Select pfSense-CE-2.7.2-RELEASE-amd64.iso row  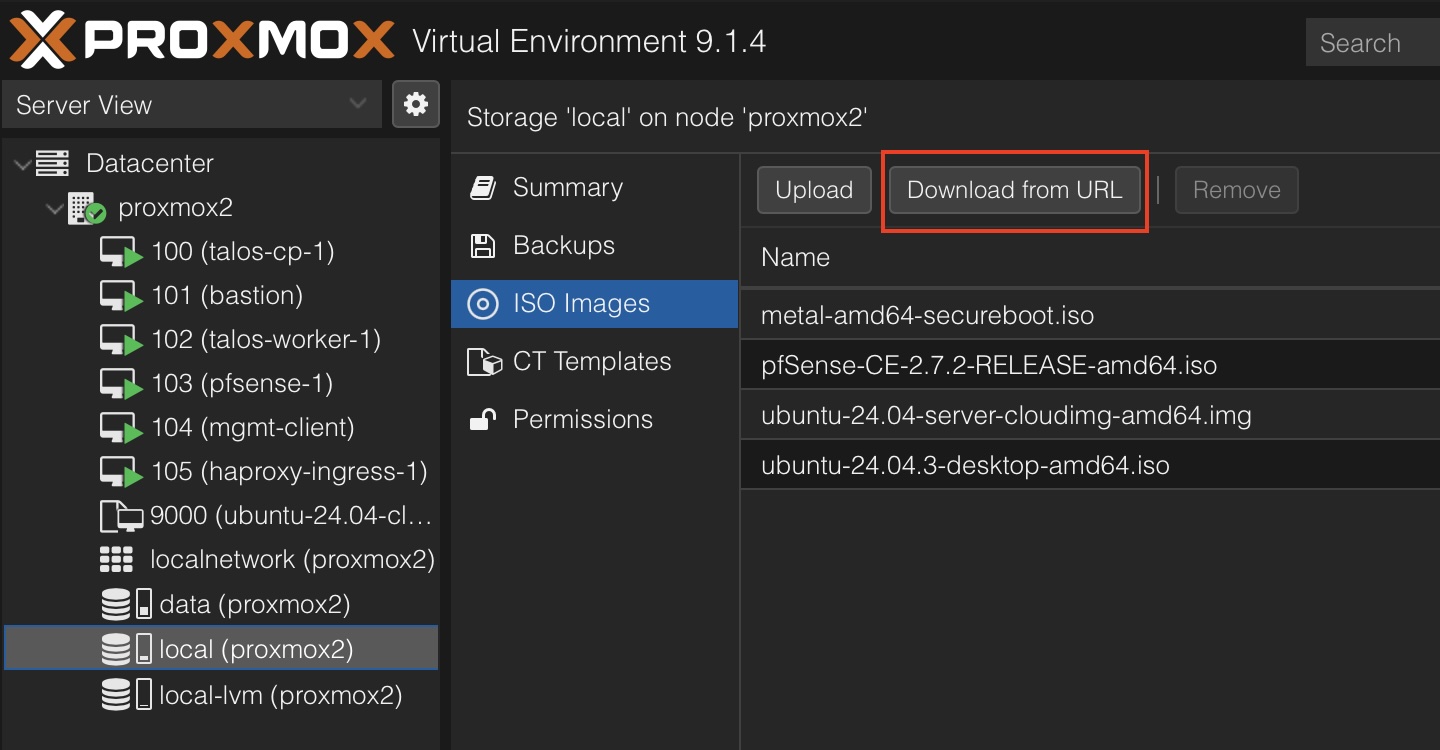click(988, 365)
